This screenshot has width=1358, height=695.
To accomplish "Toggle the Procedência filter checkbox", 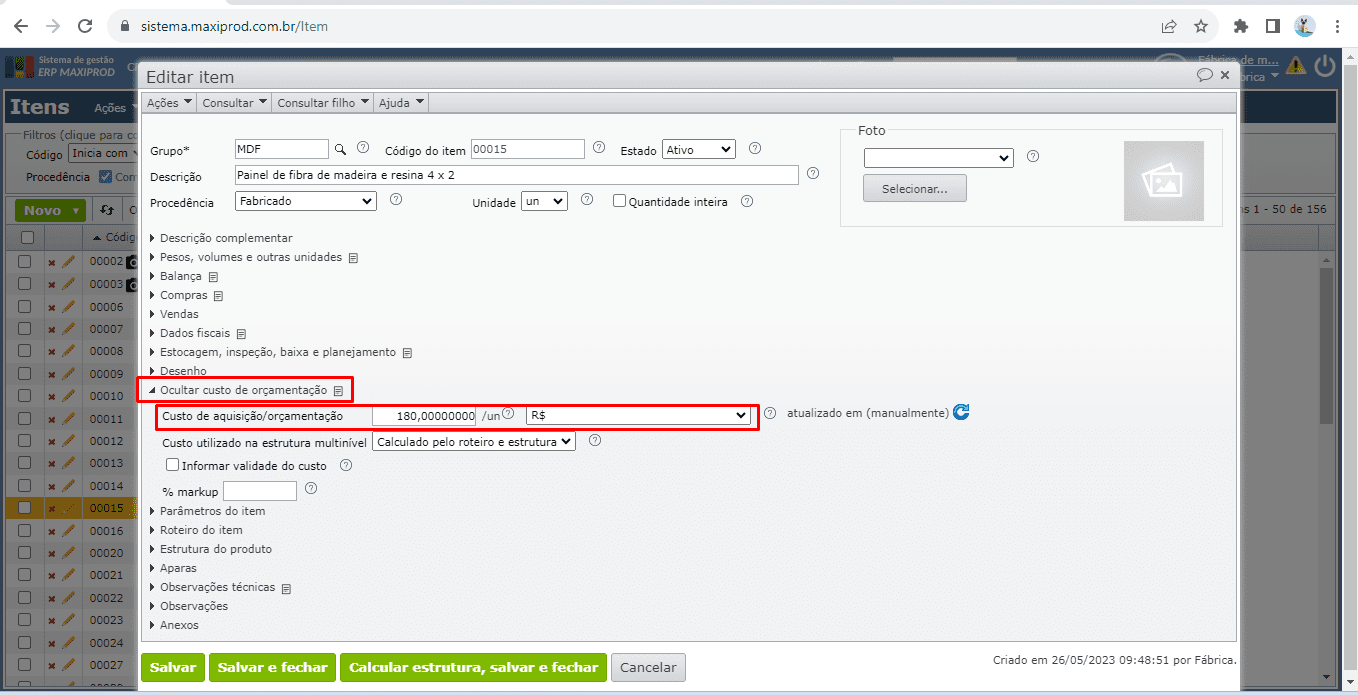I will (105, 177).
